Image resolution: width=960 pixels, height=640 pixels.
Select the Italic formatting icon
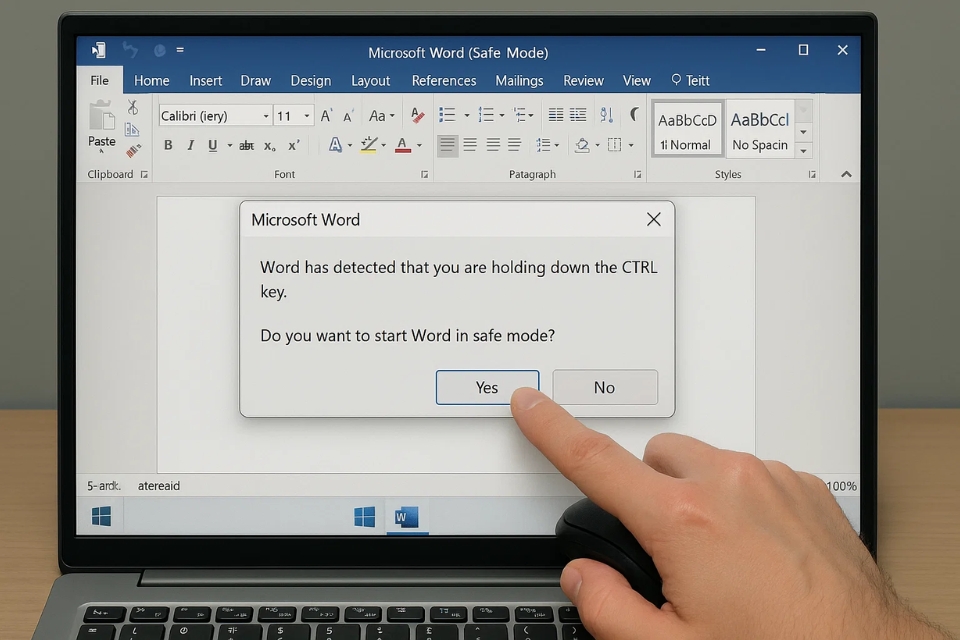click(x=190, y=145)
